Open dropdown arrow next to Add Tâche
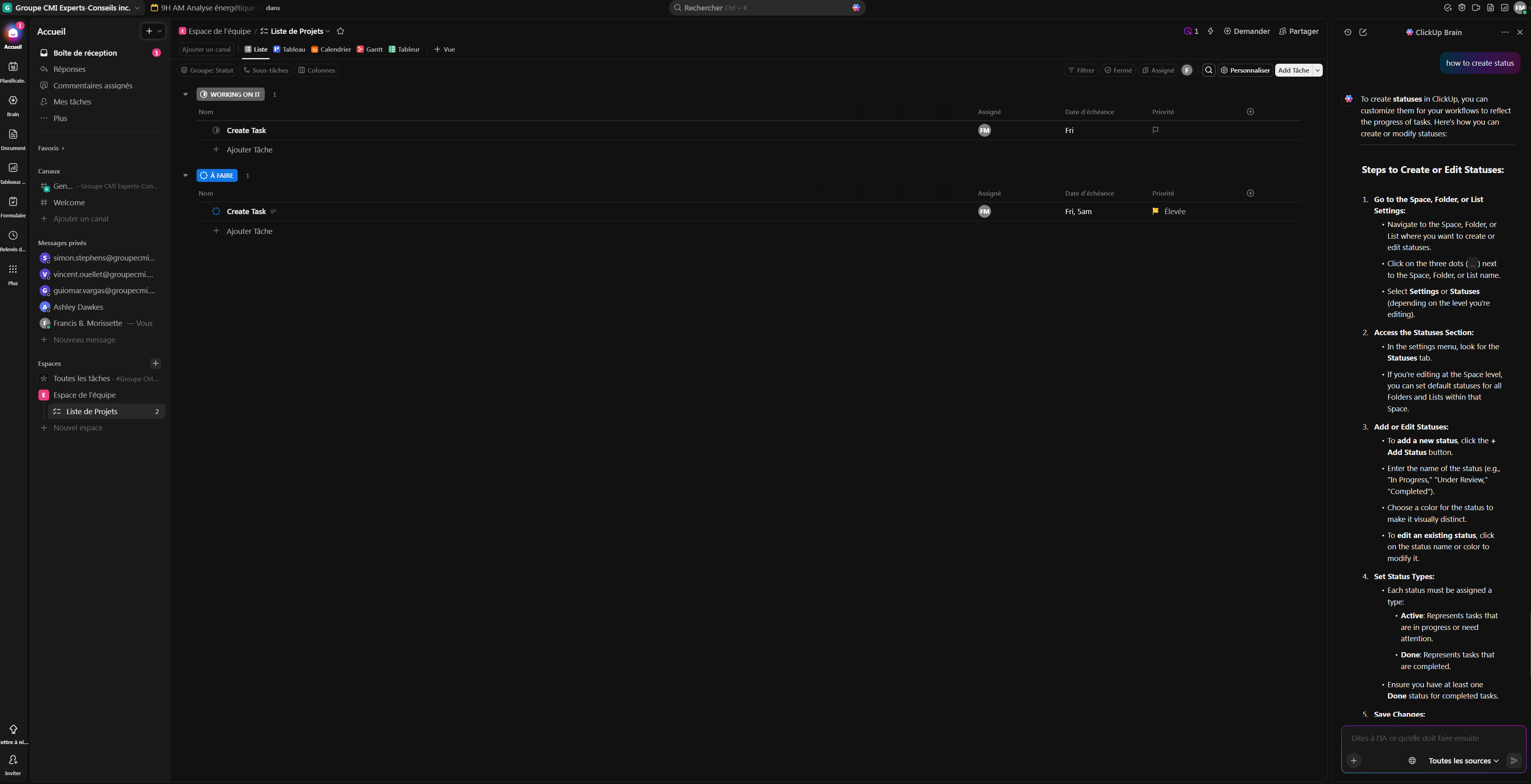This screenshot has width=1531, height=784. click(1318, 70)
